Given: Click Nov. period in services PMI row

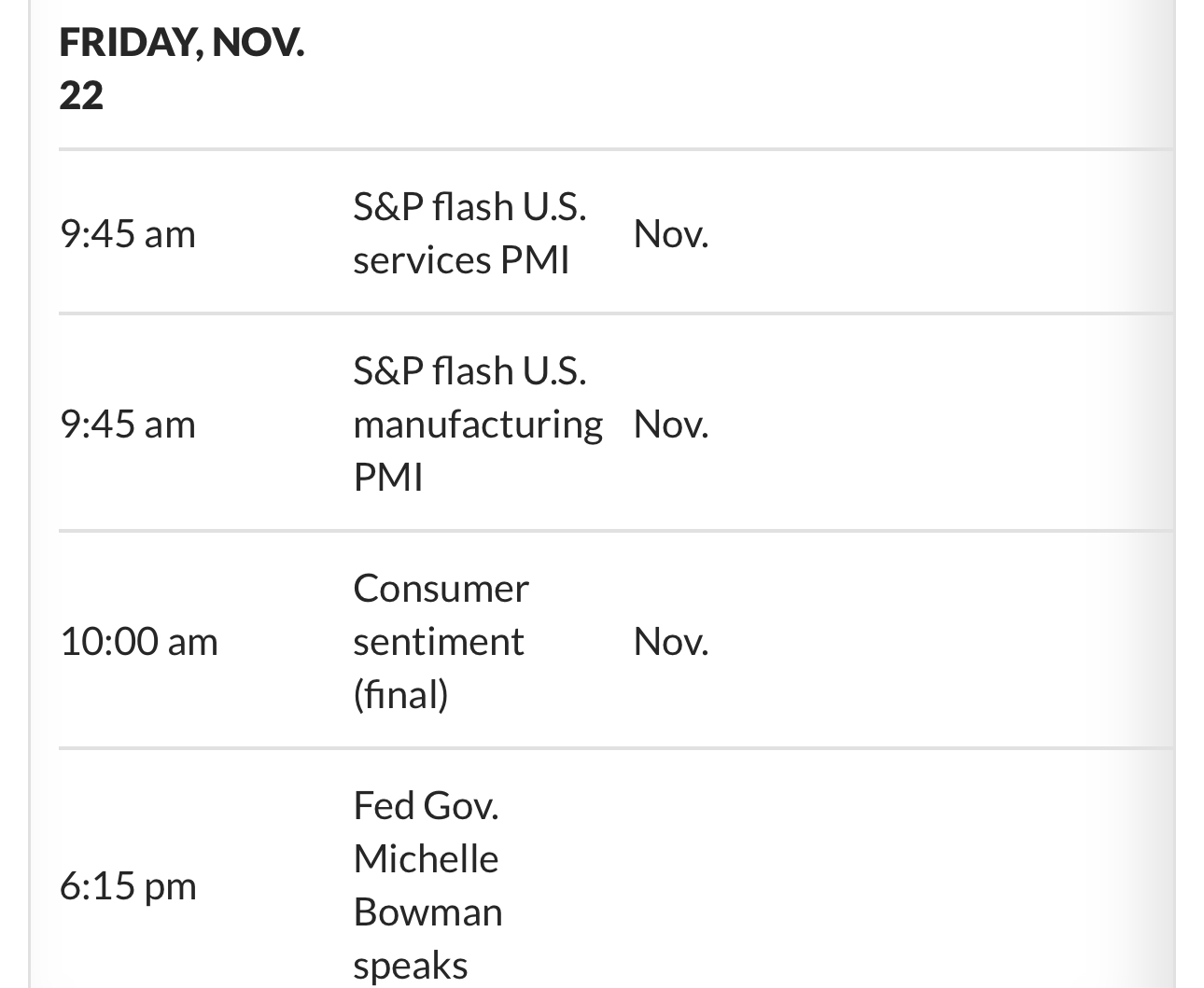Looking at the screenshot, I should click(x=671, y=233).
